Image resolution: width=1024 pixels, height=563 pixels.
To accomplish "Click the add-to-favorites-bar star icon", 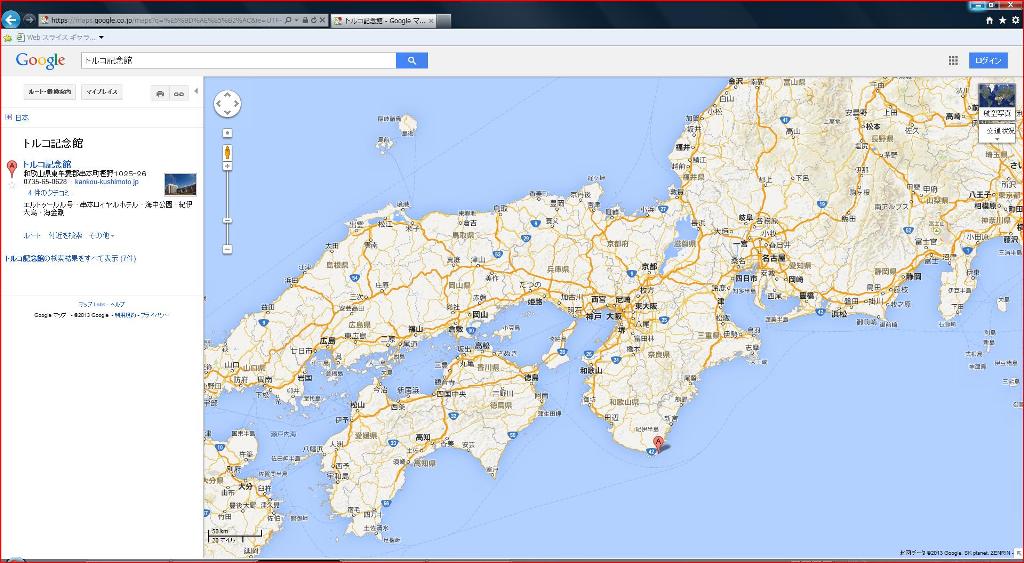I will pyautogui.click(x=7, y=38).
